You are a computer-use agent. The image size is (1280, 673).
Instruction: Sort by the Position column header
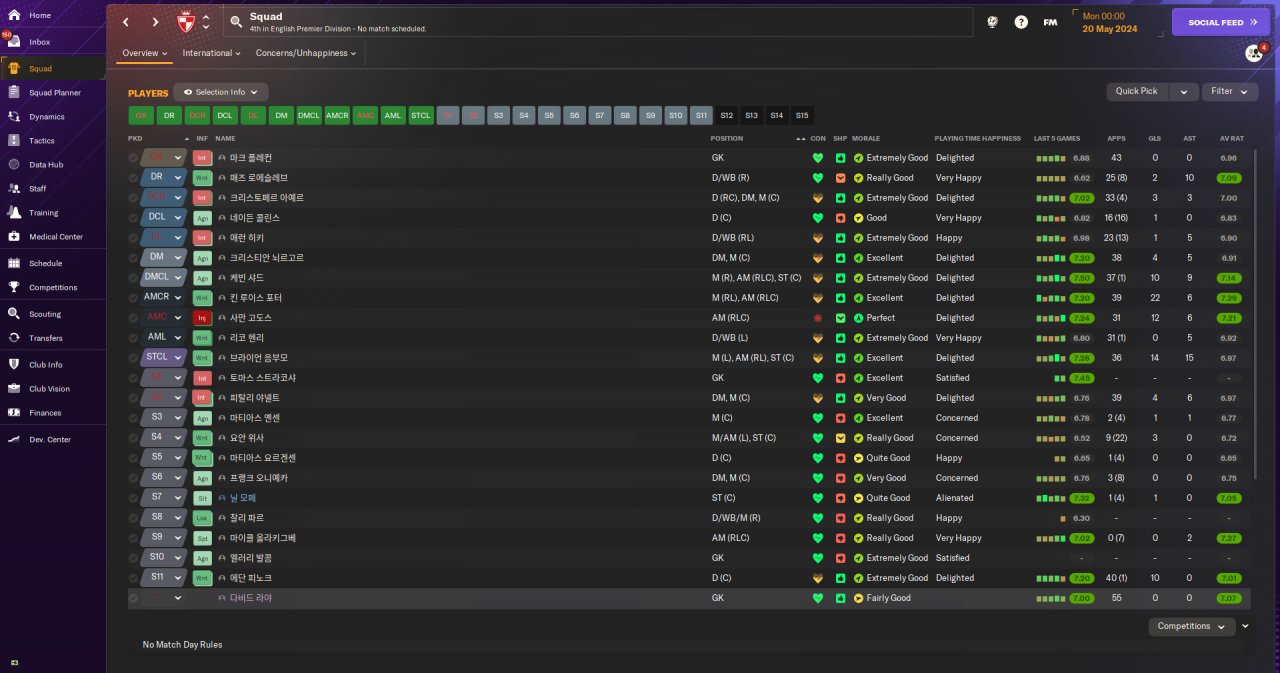[x=727, y=138]
